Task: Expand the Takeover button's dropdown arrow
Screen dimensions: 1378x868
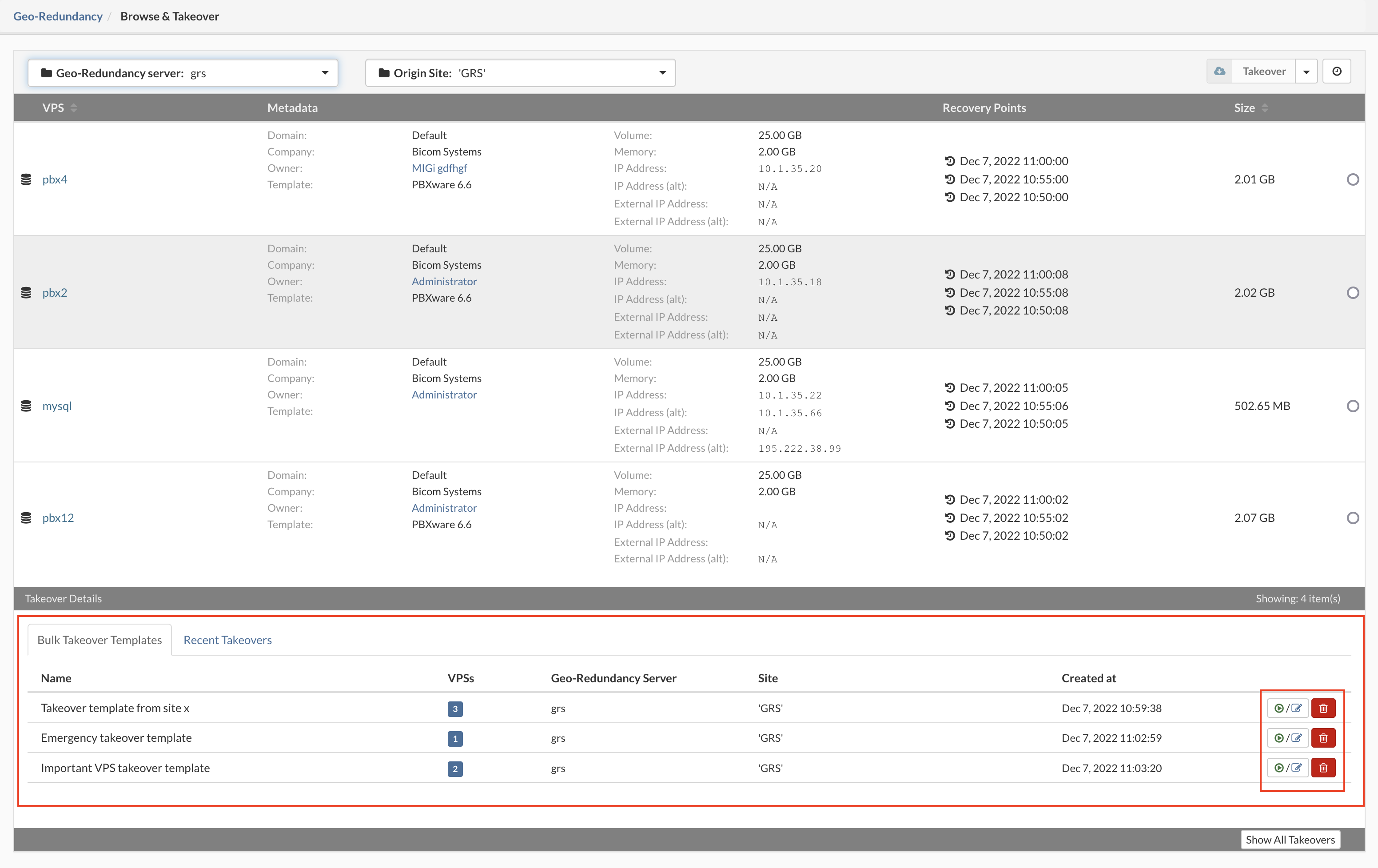Action: (x=1306, y=72)
